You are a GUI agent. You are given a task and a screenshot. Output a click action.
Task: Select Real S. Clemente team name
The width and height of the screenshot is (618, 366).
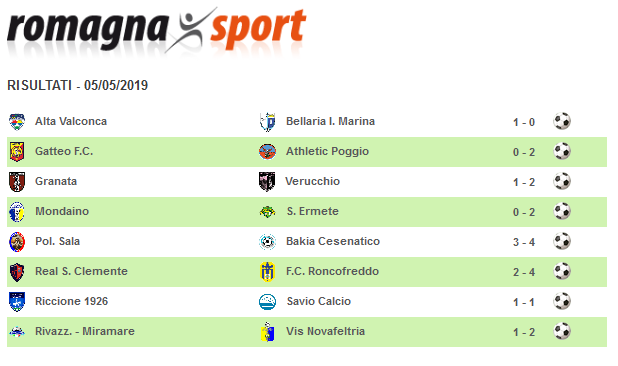coord(81,271)
